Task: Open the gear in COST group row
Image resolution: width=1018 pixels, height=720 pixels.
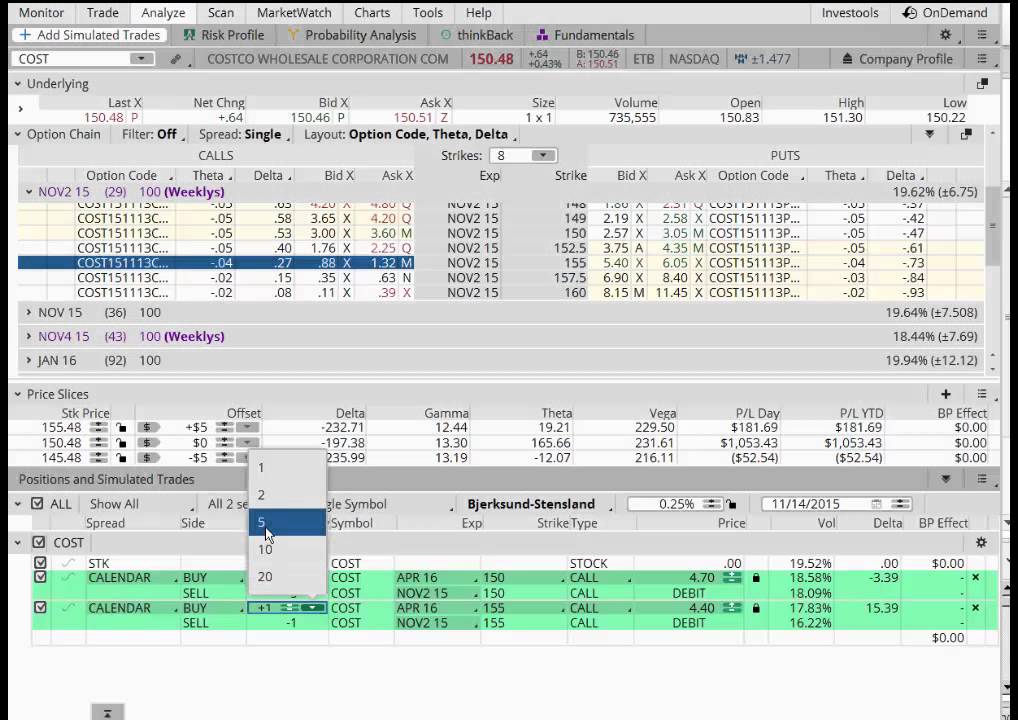Action: [981, 542]
